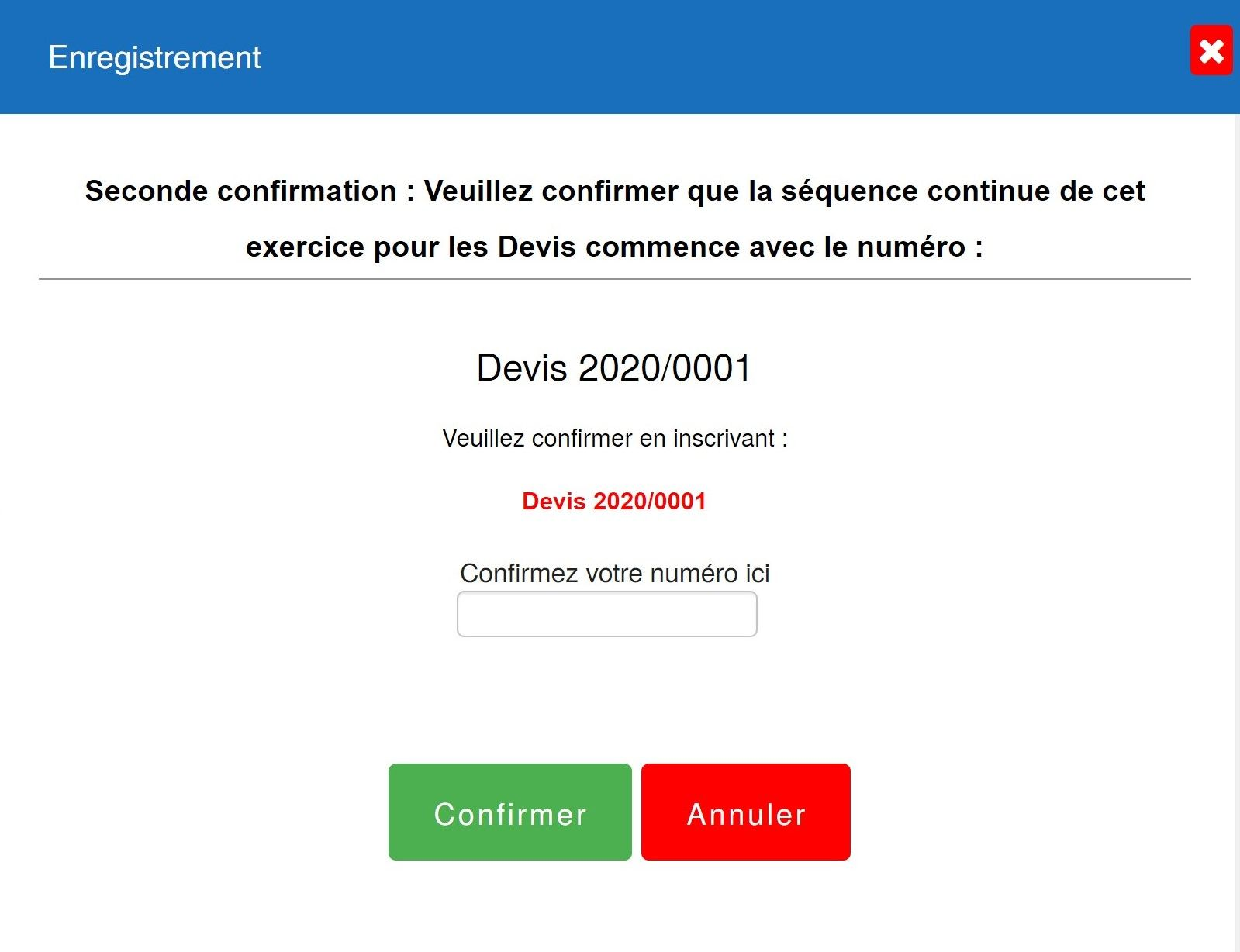Click '2020/0001' in the red confirmation text
Image resolution: width=1240 pixels, height=952 pixels.
[x=650, y=502]
